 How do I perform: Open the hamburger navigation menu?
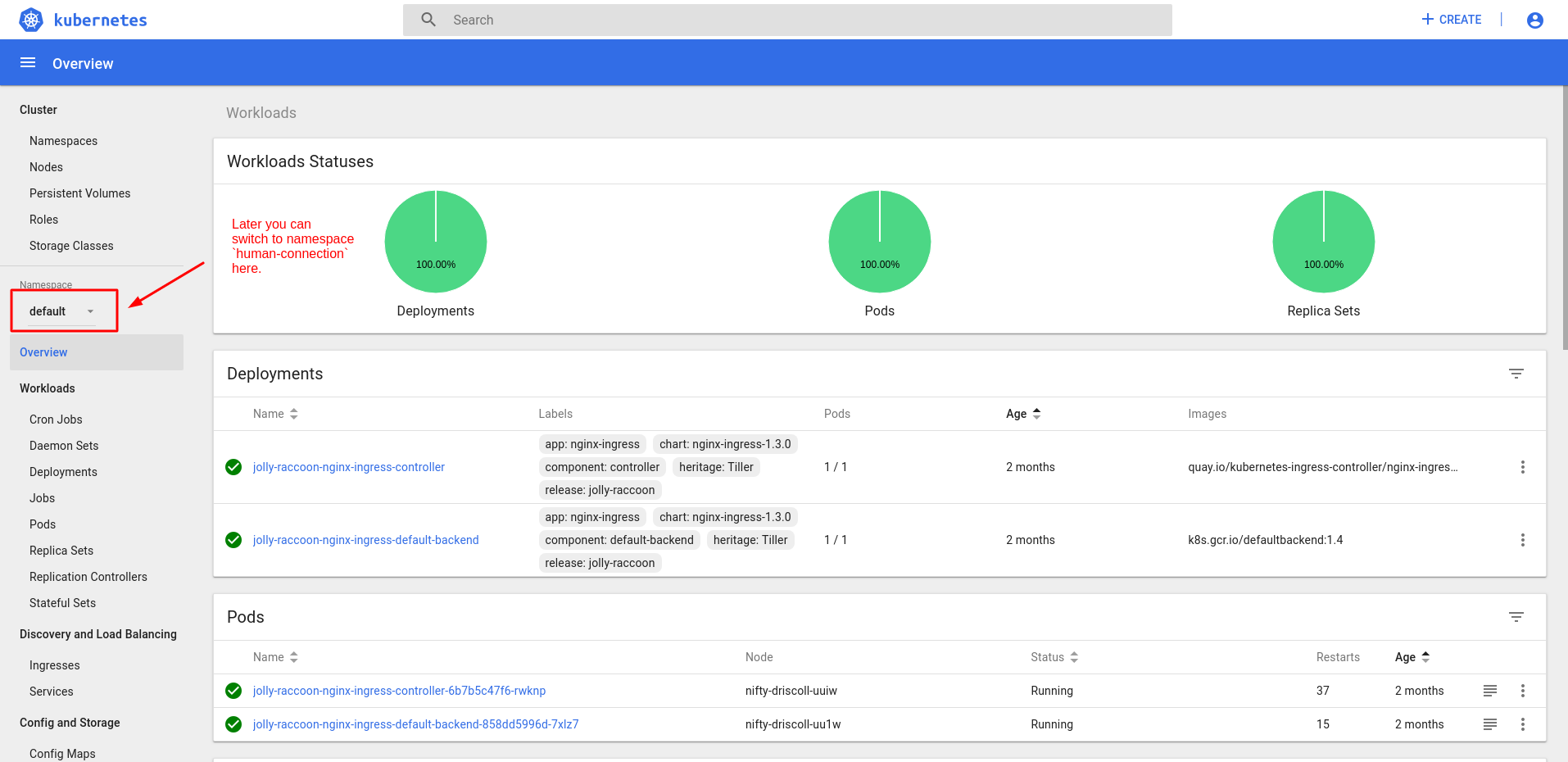click(28, 63)
